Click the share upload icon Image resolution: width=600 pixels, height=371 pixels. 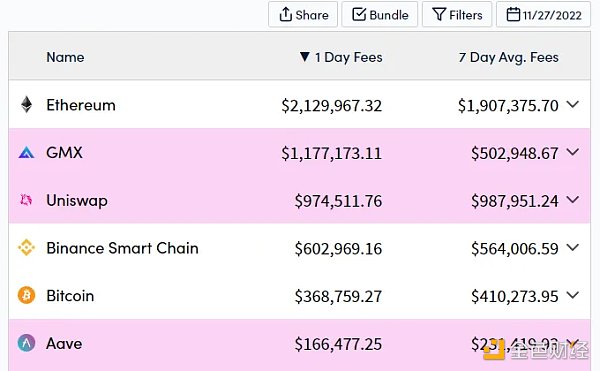tap(285, 15)
